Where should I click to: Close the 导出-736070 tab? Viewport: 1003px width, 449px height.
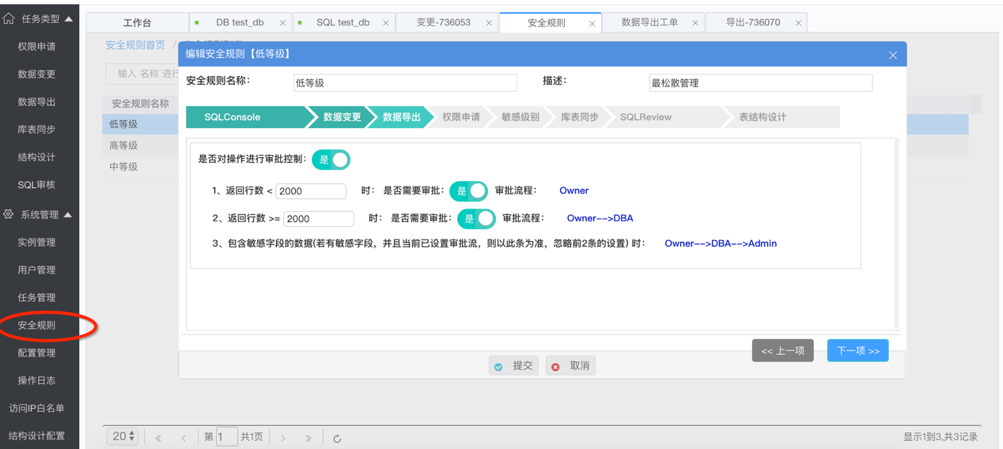pos(797,22)
